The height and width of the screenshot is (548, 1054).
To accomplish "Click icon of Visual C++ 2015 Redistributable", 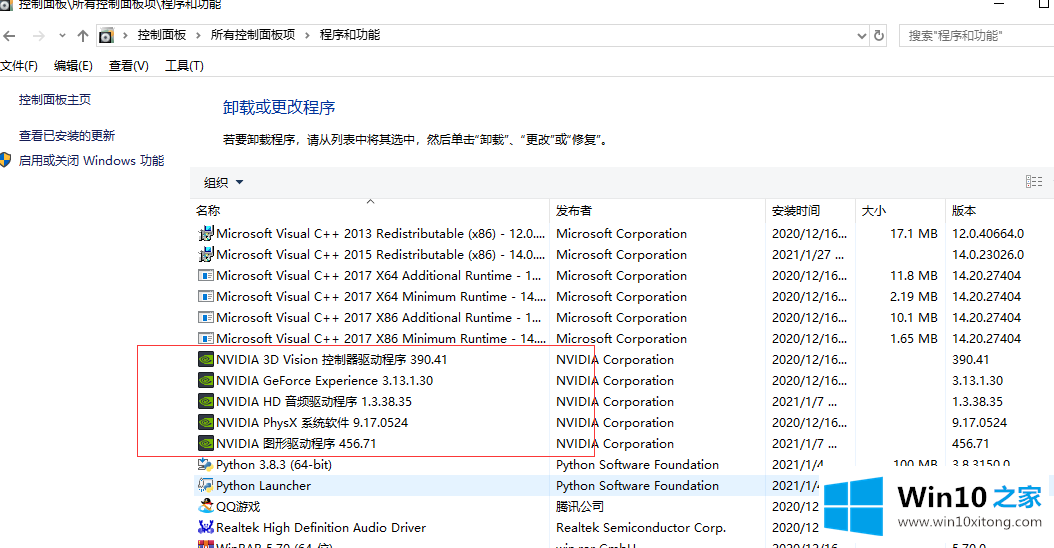I will (x=206, y=254).
